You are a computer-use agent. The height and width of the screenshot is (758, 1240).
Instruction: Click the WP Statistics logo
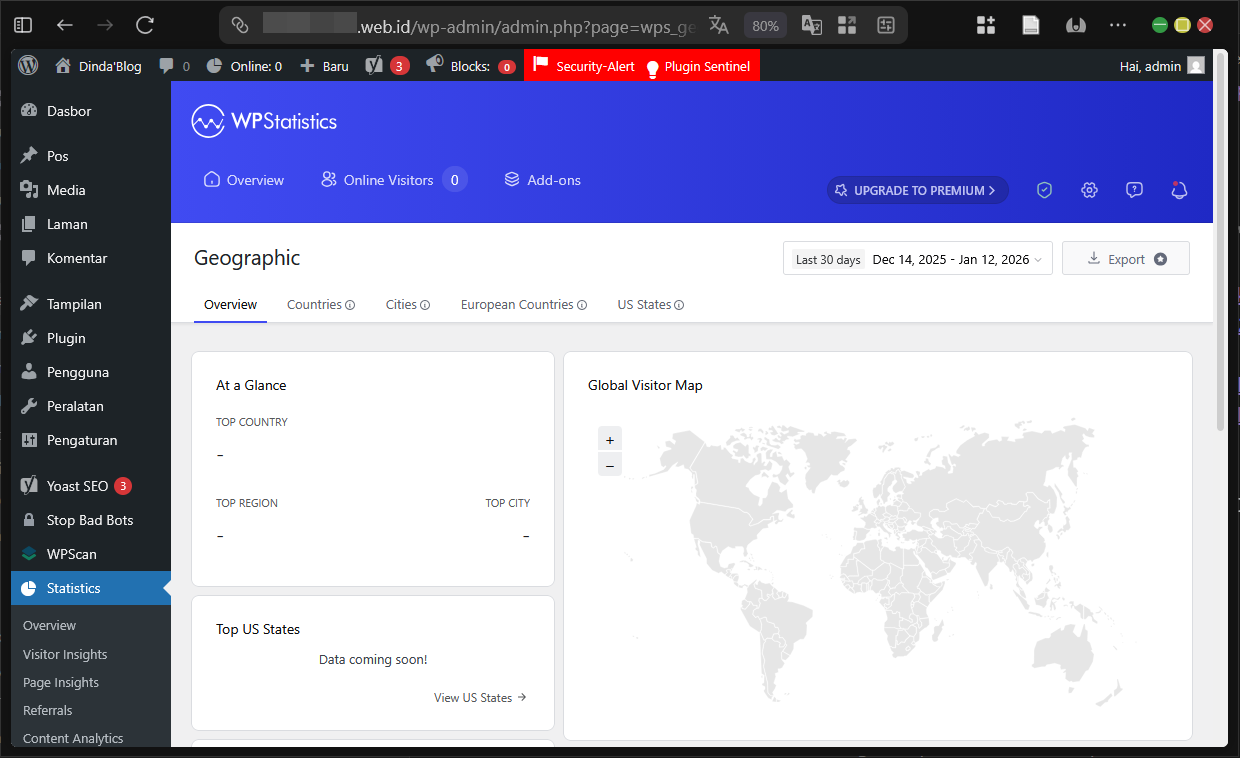coord(264,121)
